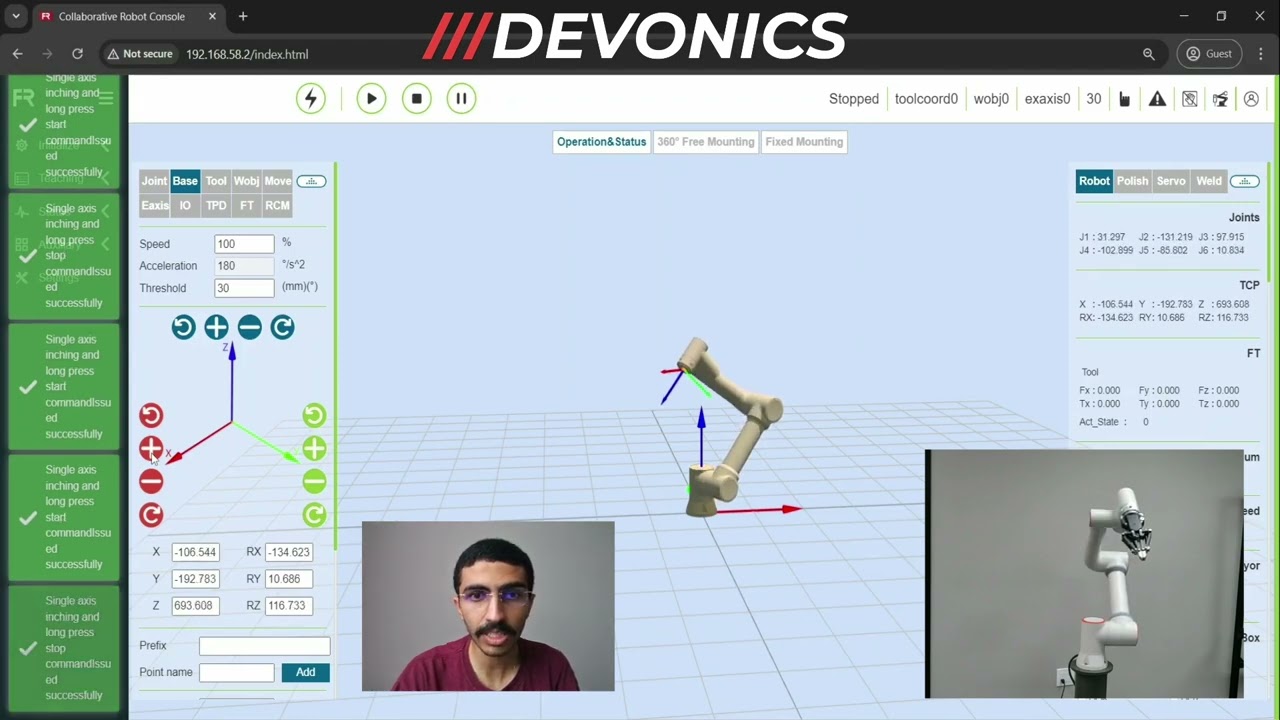Jog X axis negative (red minus)

coord(151,482)
